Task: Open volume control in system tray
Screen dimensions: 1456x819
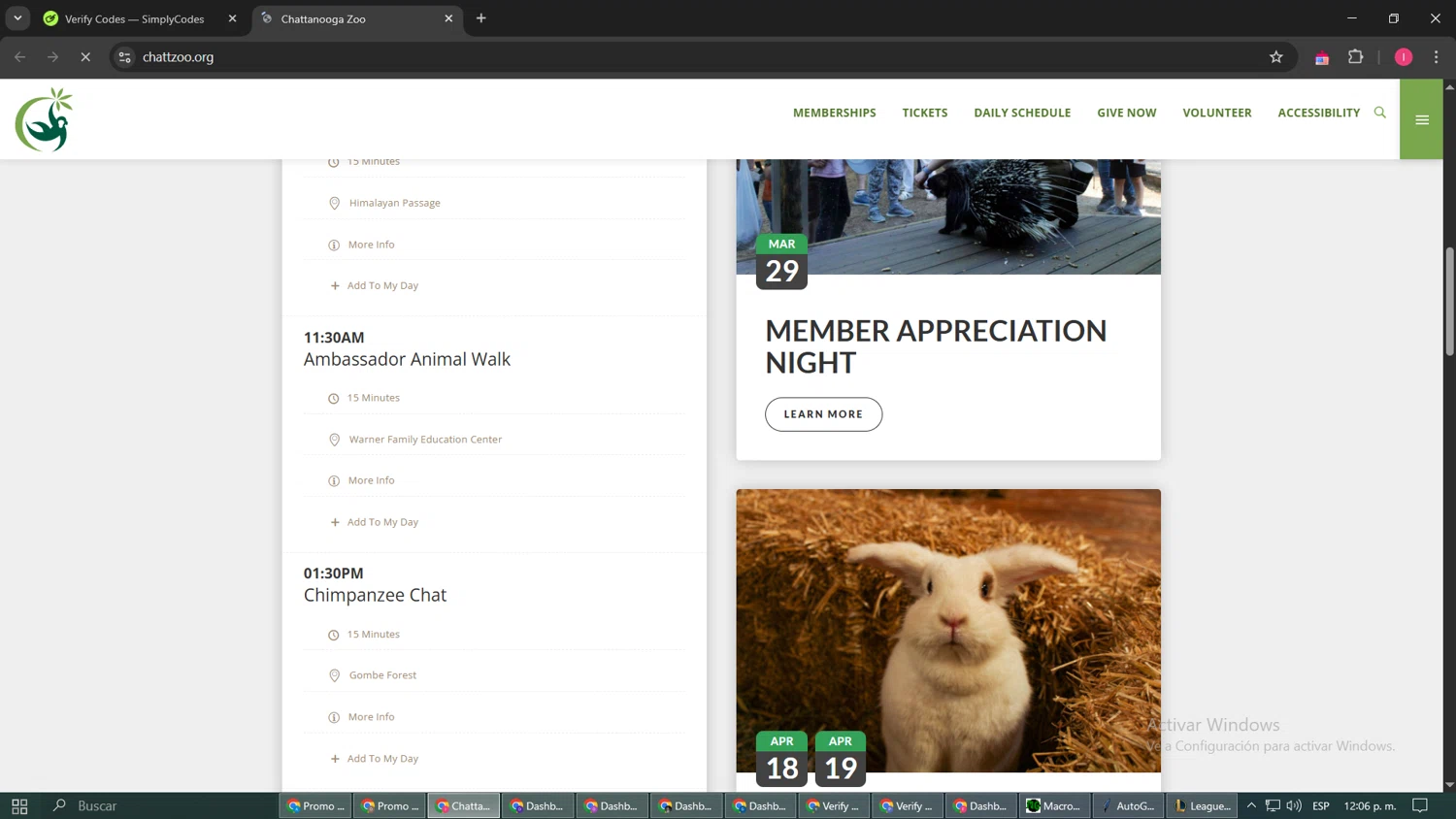Action: [1293, 805]
